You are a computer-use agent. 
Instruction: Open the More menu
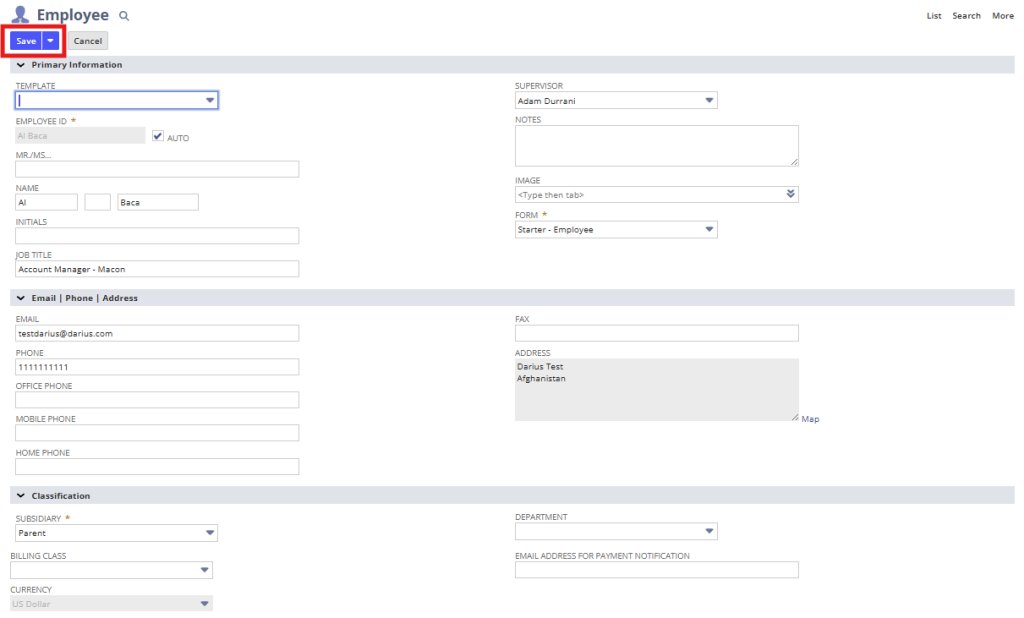point(1002,16)
